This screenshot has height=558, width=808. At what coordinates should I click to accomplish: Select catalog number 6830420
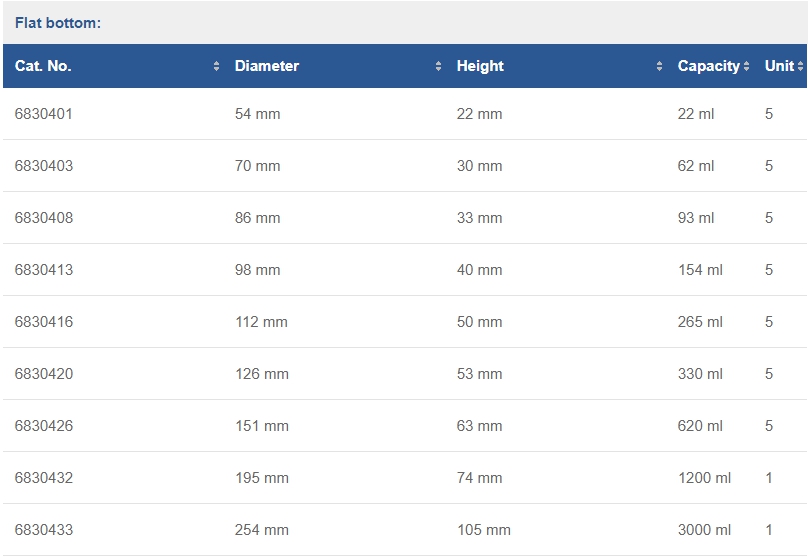click(44, 374)
